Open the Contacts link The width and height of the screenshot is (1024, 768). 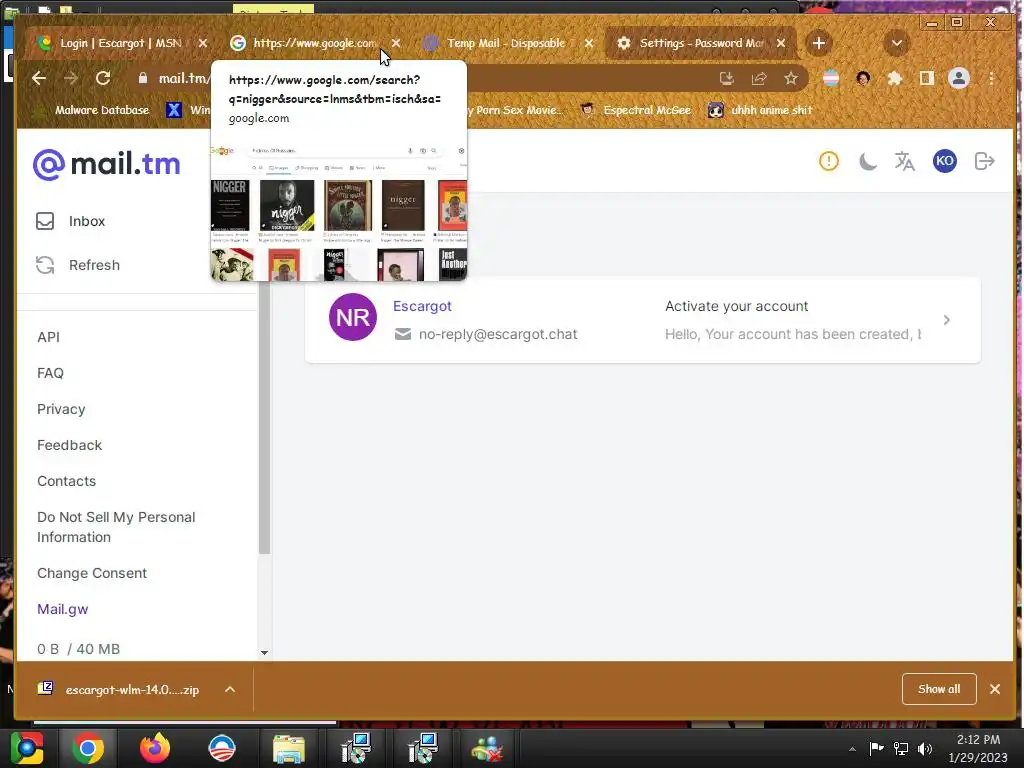coord(67,481)
